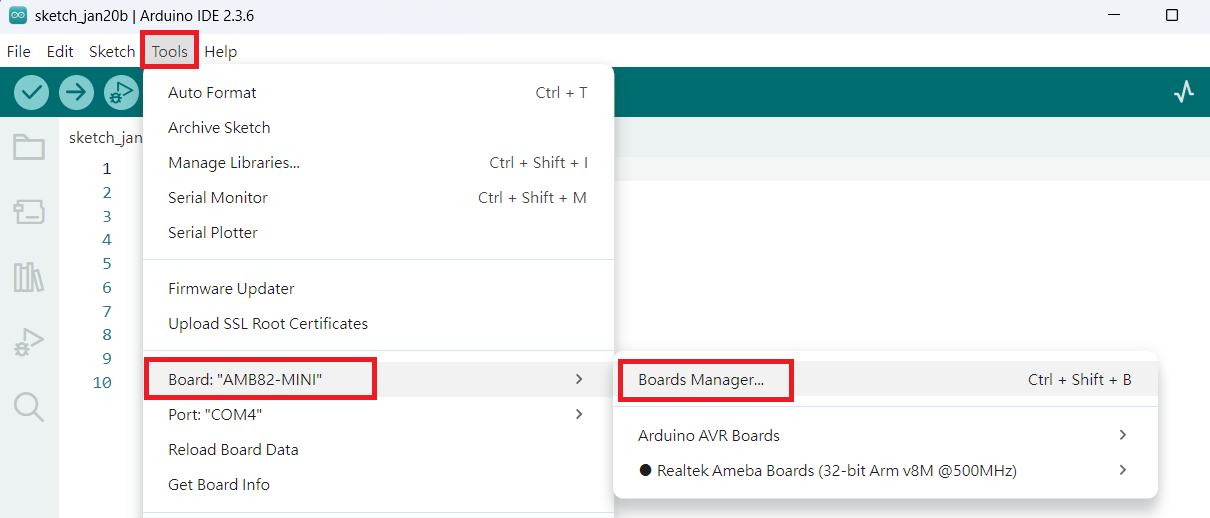
Task: Open Serial Plotter waveform icon at top right
Action: point(1184,93)
